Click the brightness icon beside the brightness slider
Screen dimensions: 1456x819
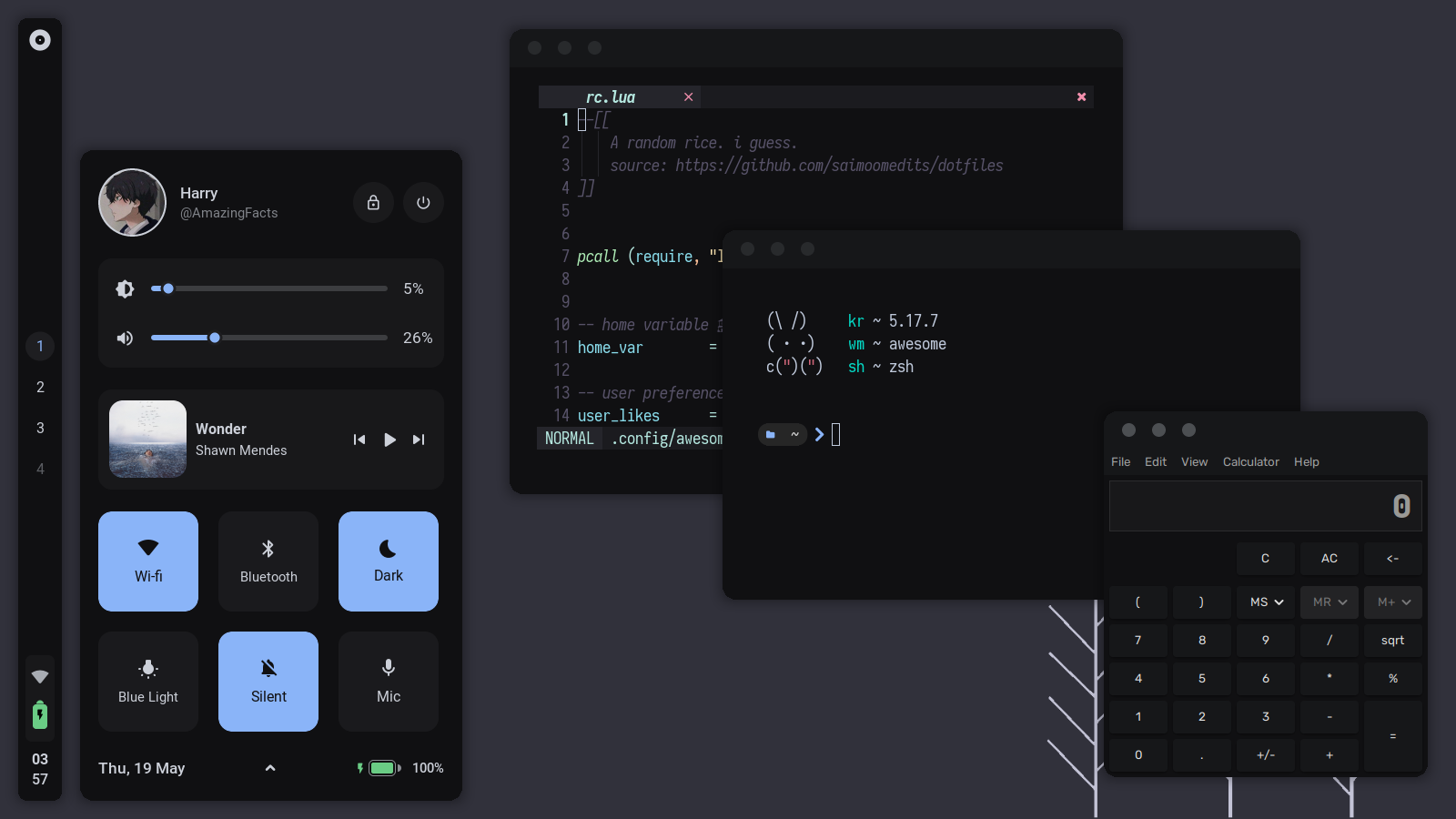point(125,288)
